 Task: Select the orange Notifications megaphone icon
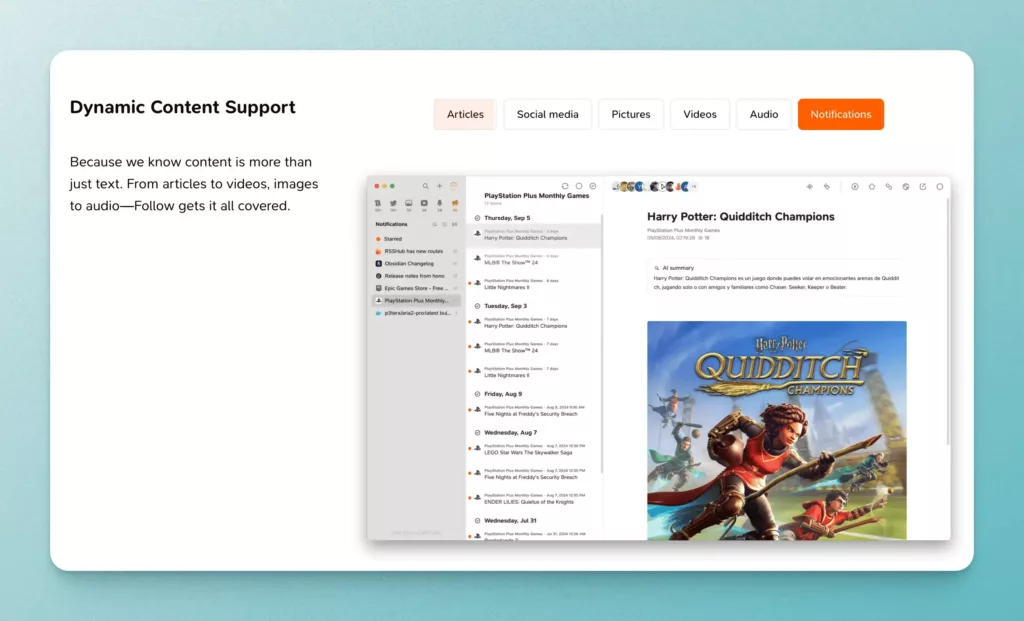coord(455,204)
